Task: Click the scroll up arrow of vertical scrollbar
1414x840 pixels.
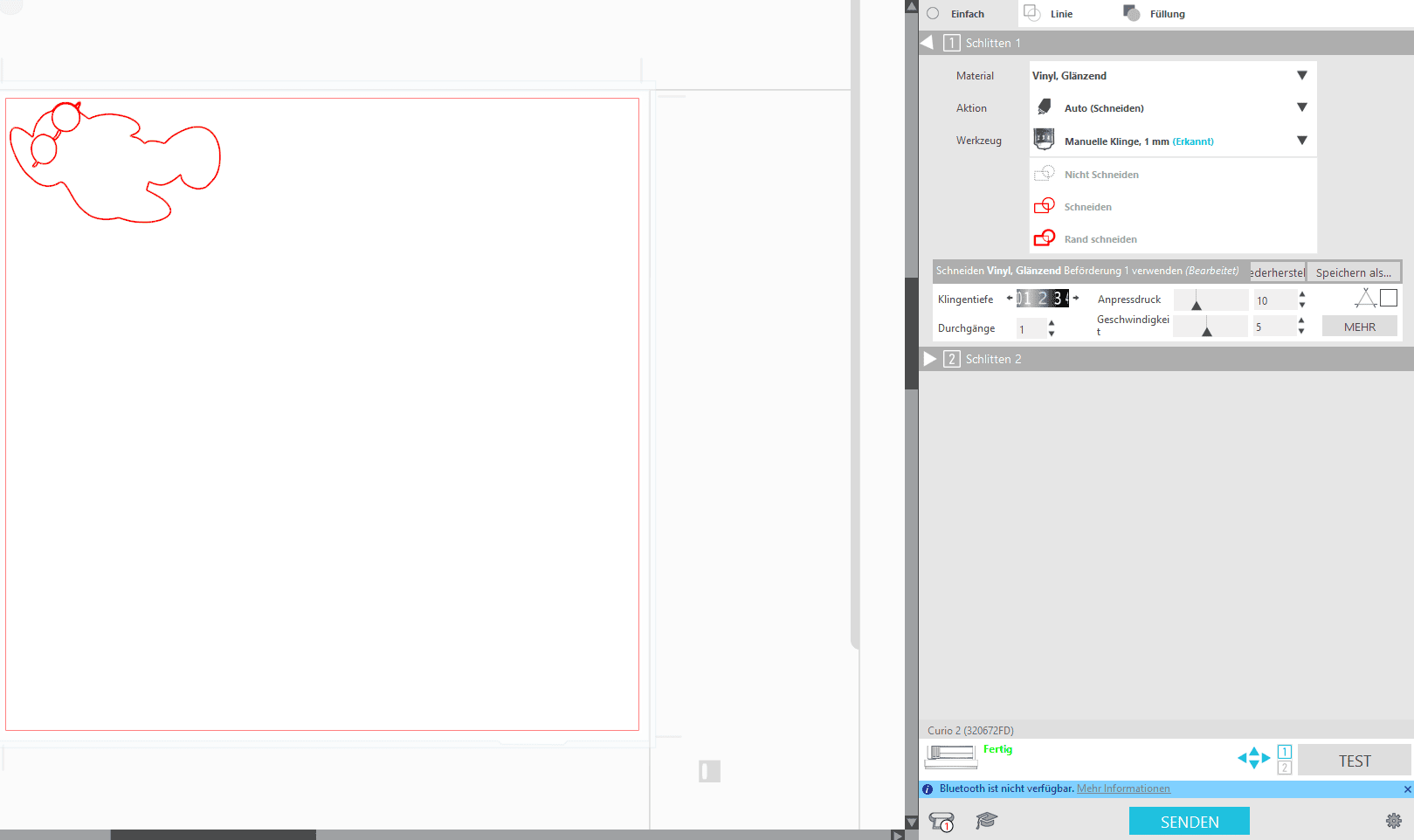Action: point(912,6)
